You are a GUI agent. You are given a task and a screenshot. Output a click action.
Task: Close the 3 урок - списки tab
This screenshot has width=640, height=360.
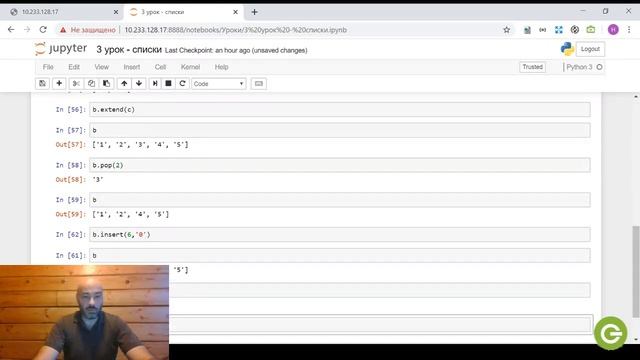pos(236,12)
